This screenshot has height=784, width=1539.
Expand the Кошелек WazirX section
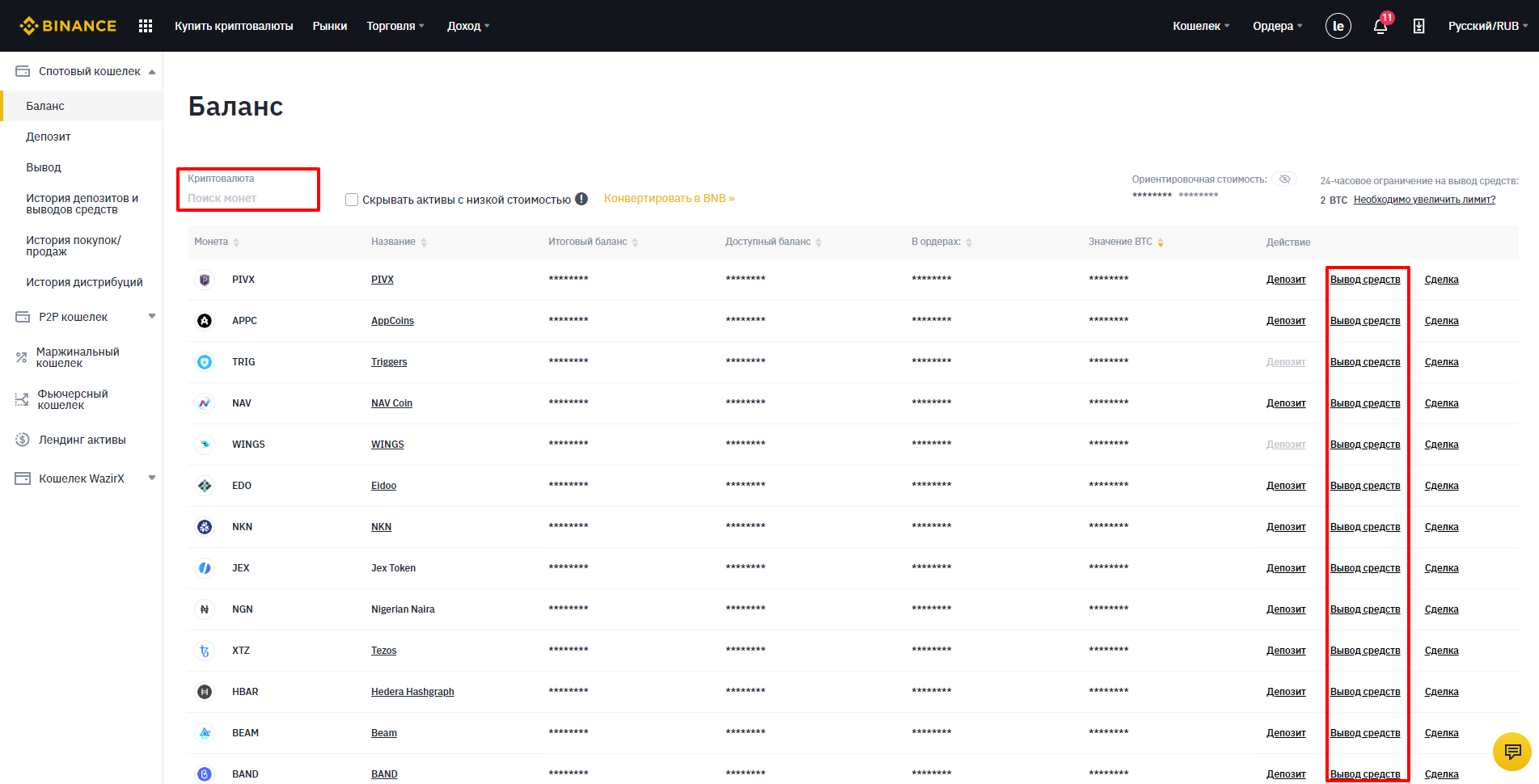152,478
